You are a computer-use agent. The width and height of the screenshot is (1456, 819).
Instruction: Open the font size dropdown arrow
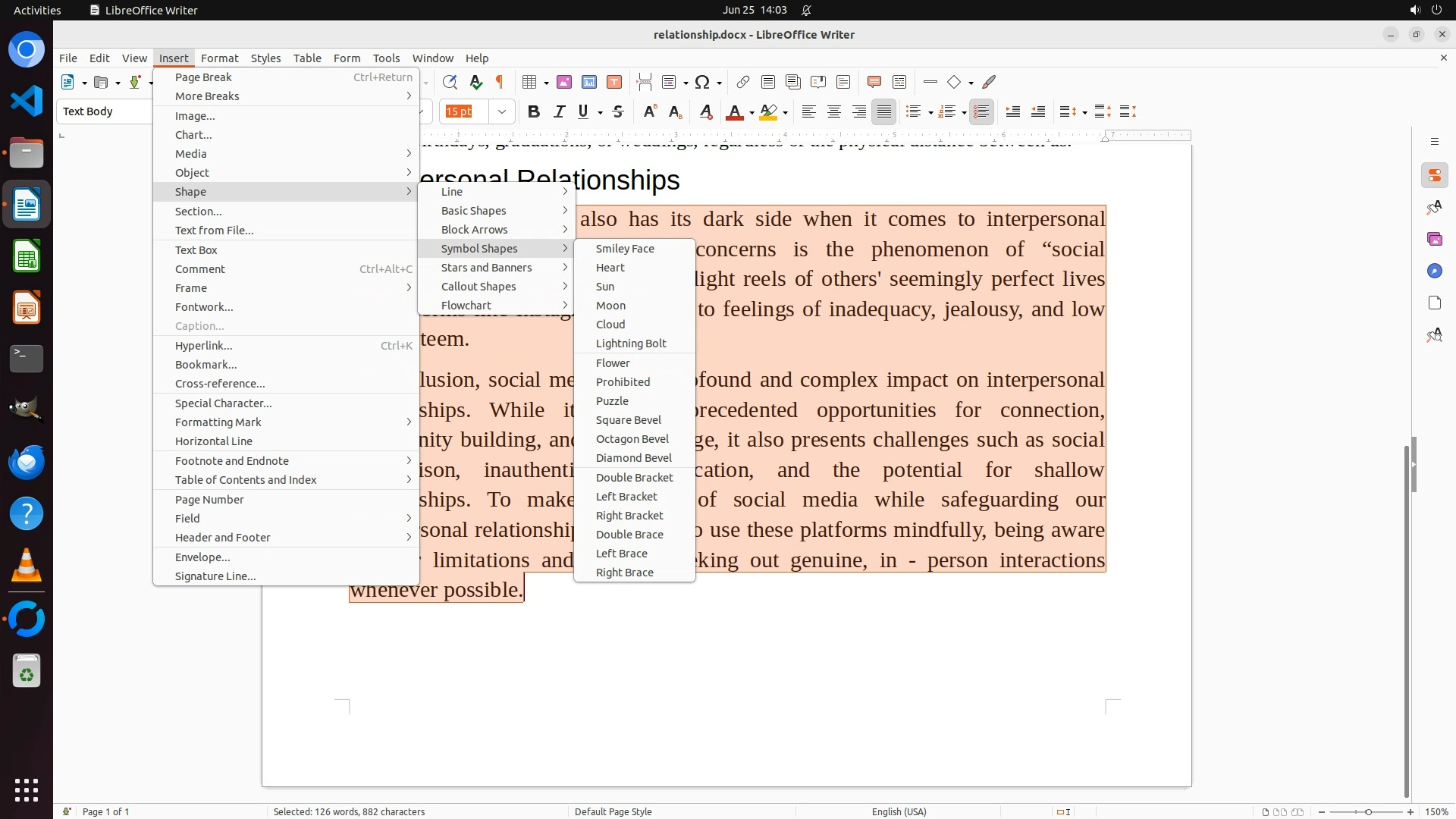click(x=502, y=111)
